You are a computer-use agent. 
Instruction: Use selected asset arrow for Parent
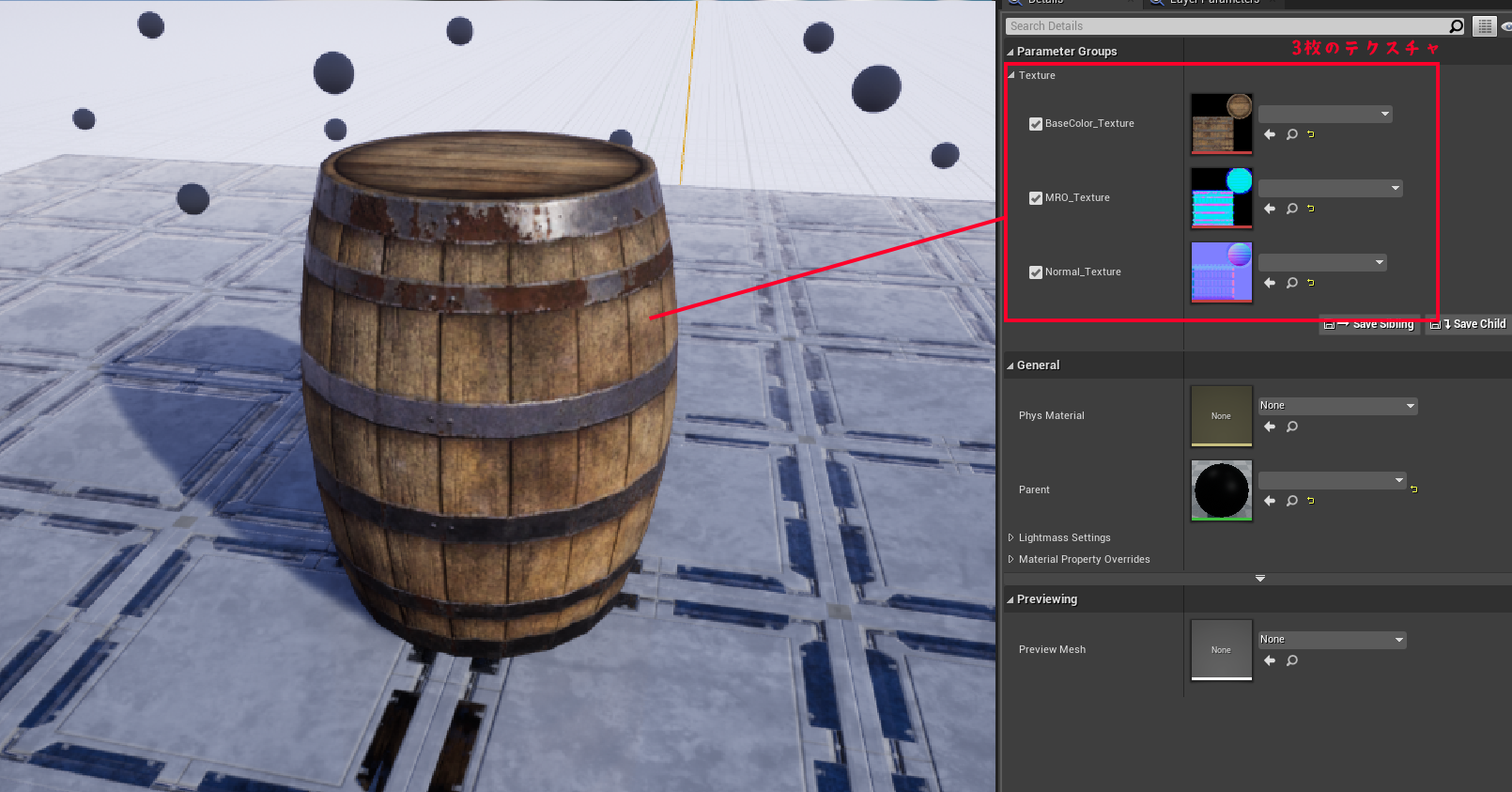tap(1270, 501)
